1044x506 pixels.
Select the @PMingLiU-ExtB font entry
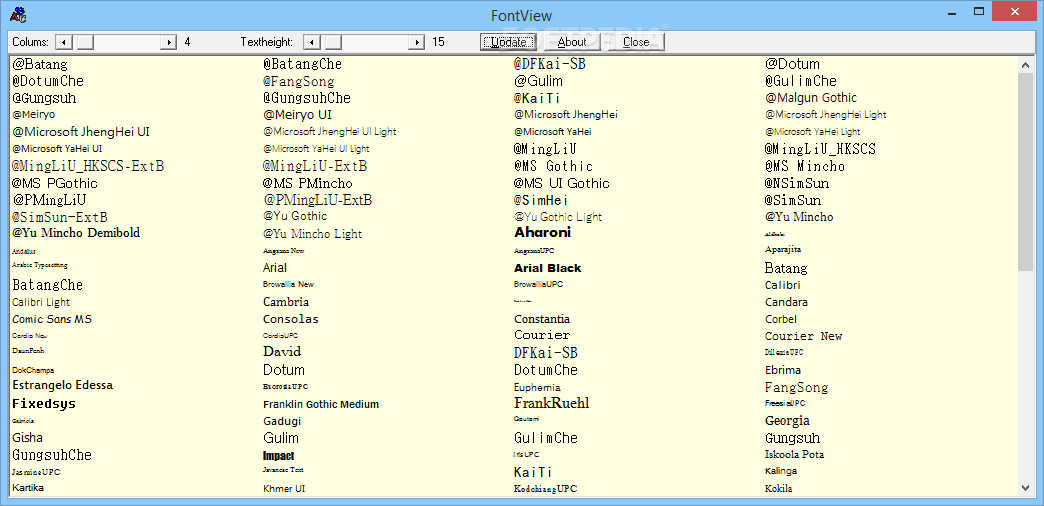tap(318, 200)
